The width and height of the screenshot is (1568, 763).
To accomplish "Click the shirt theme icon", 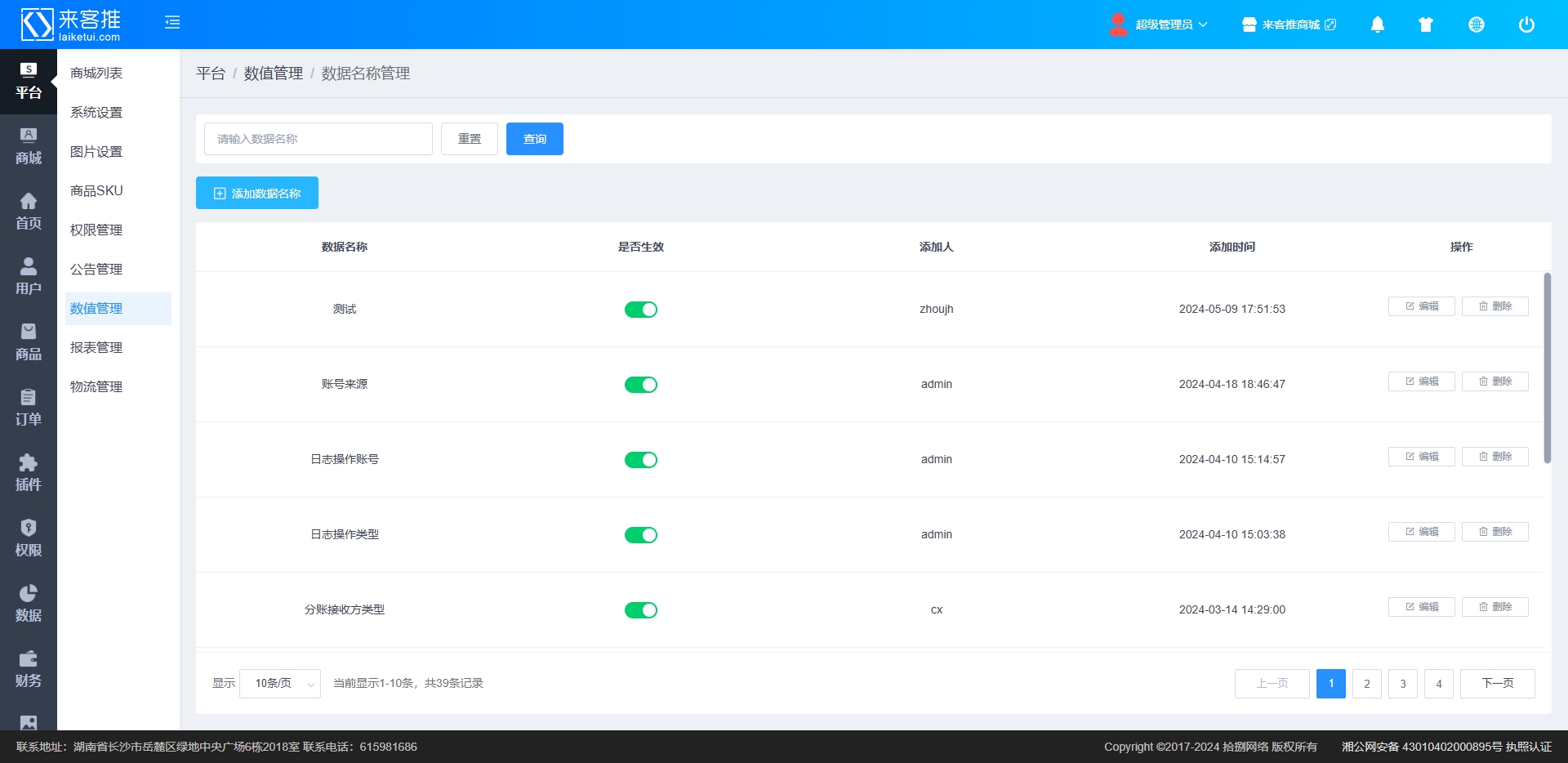I will point(1426,25).
